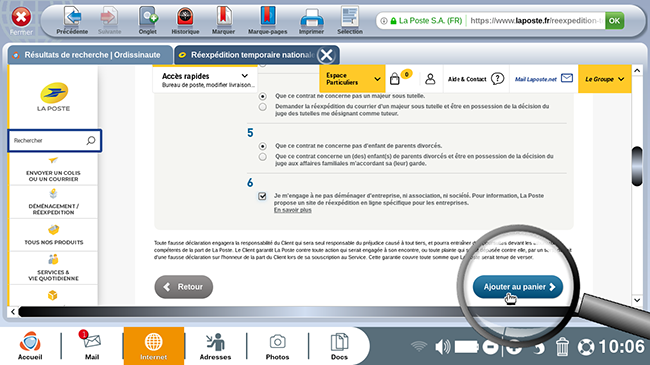The image size is (650, 365).
Task: Open Mail in bottom bar
Action: click(x=92, y=346)
